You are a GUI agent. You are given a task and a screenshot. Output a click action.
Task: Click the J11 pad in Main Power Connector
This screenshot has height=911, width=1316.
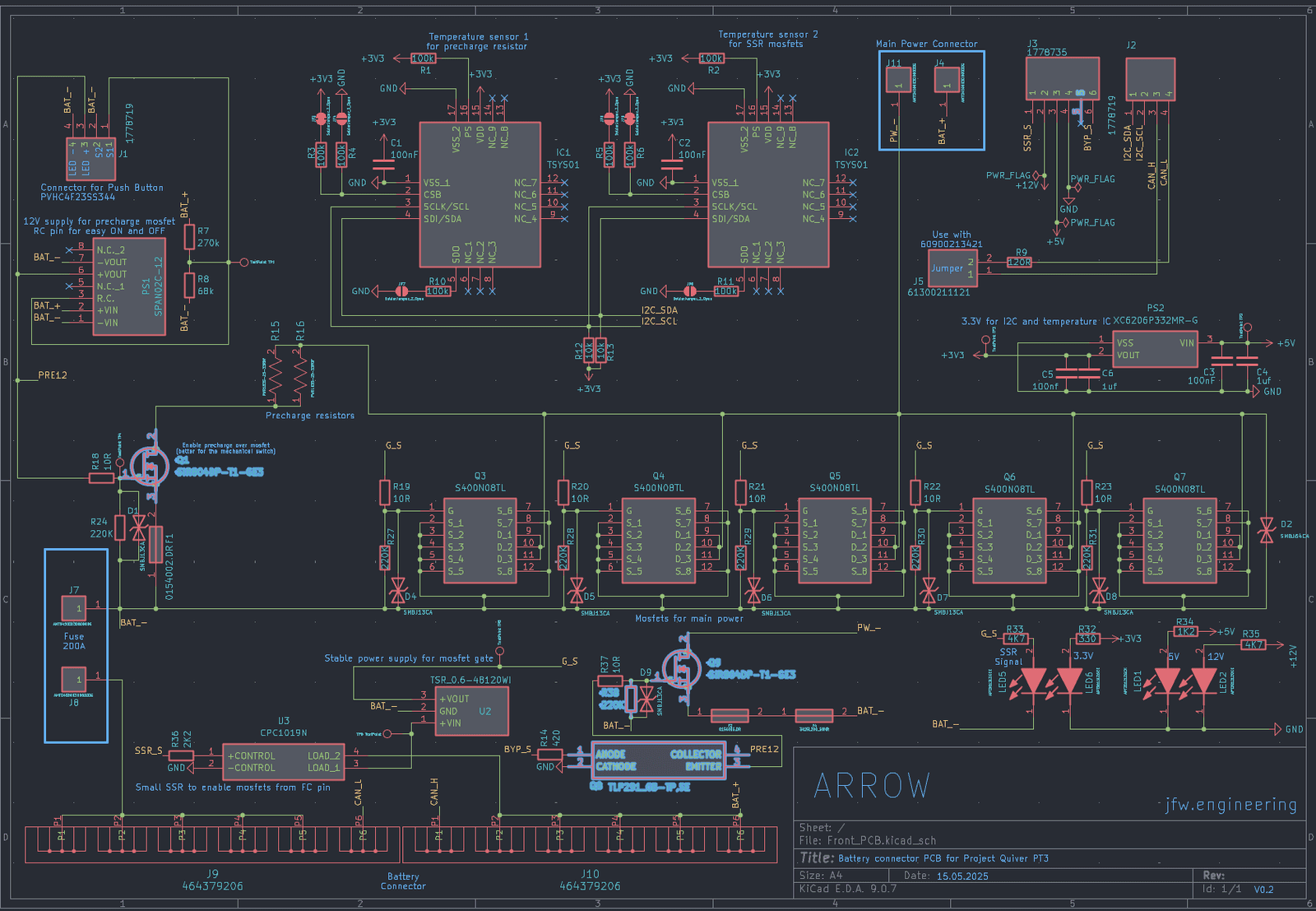pos(898,80)
